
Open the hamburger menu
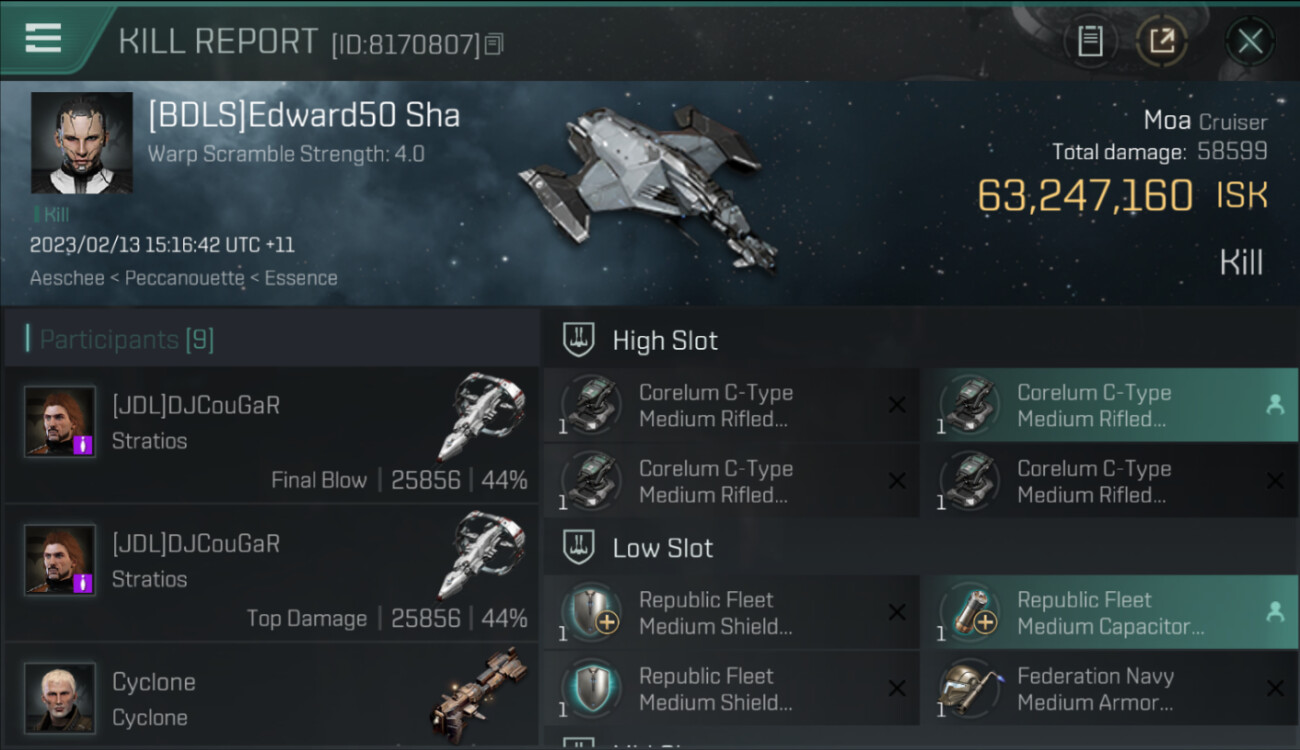(x=43, y=38)
